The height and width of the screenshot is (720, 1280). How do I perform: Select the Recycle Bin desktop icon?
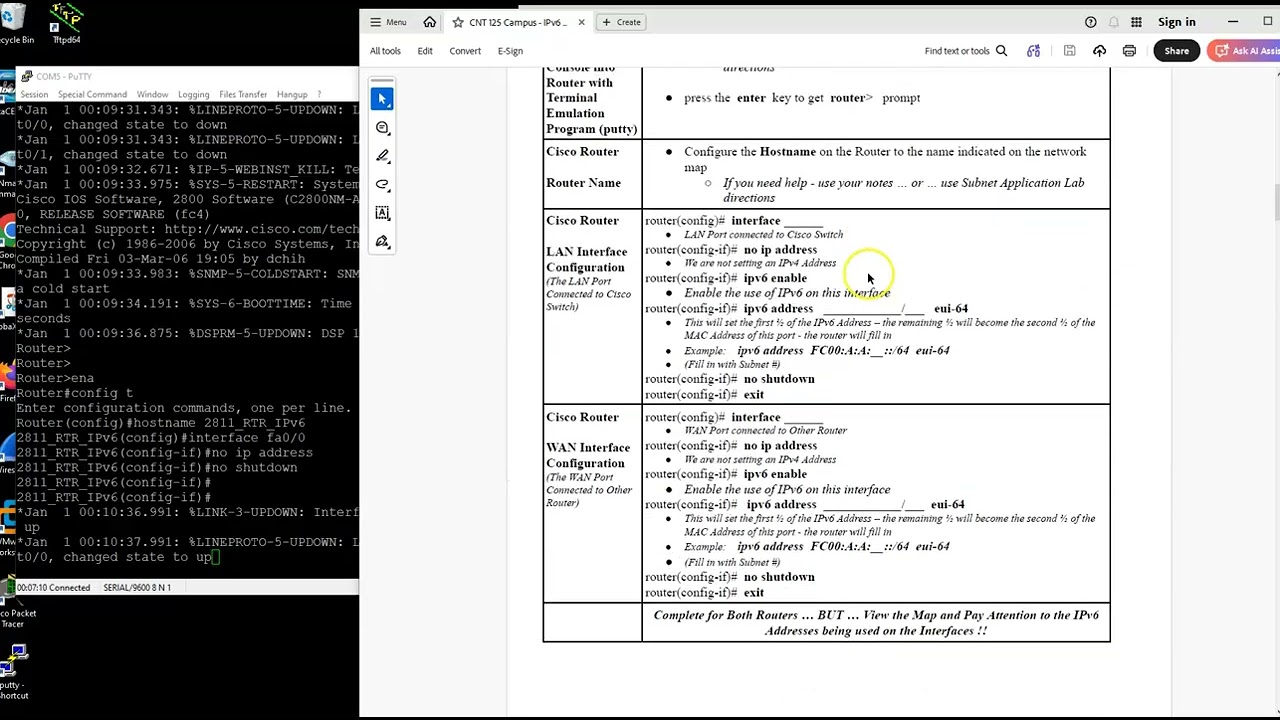click(14, 24)
